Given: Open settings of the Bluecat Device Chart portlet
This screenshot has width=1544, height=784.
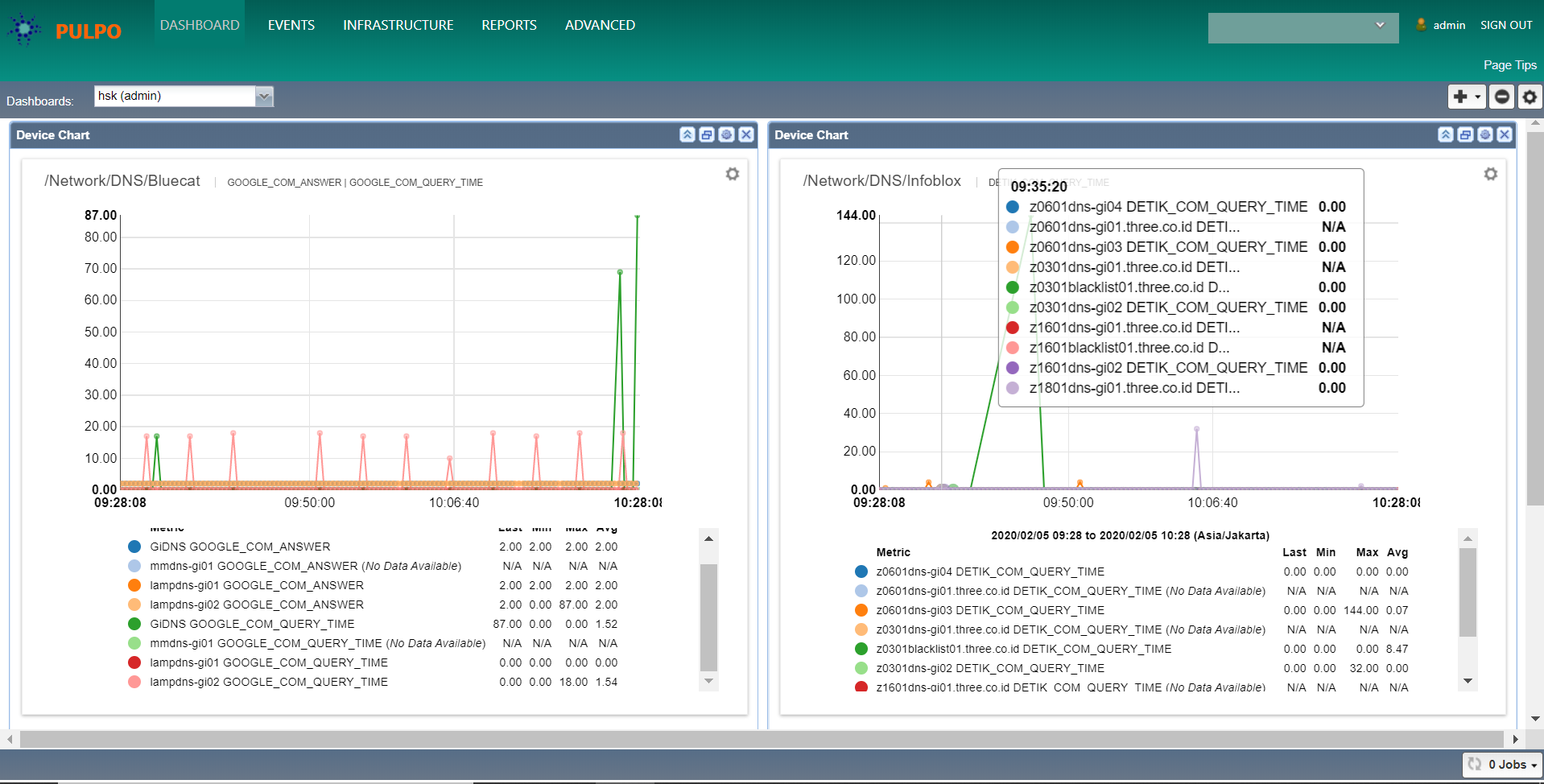Looking at the screenshot, I should (x=726, y=135).
